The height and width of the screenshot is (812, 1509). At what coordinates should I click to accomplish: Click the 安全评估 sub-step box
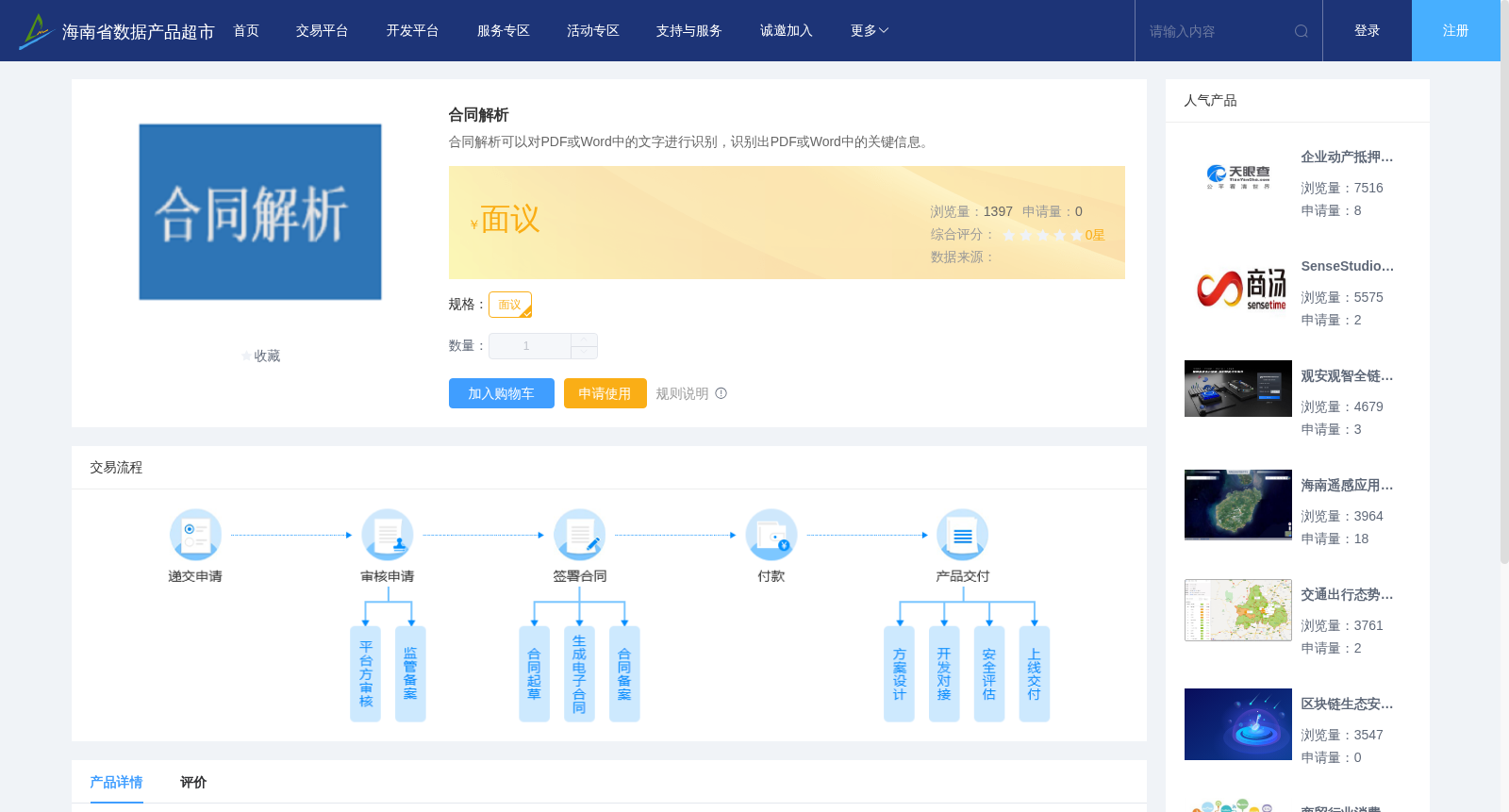[x=989, y=674]
